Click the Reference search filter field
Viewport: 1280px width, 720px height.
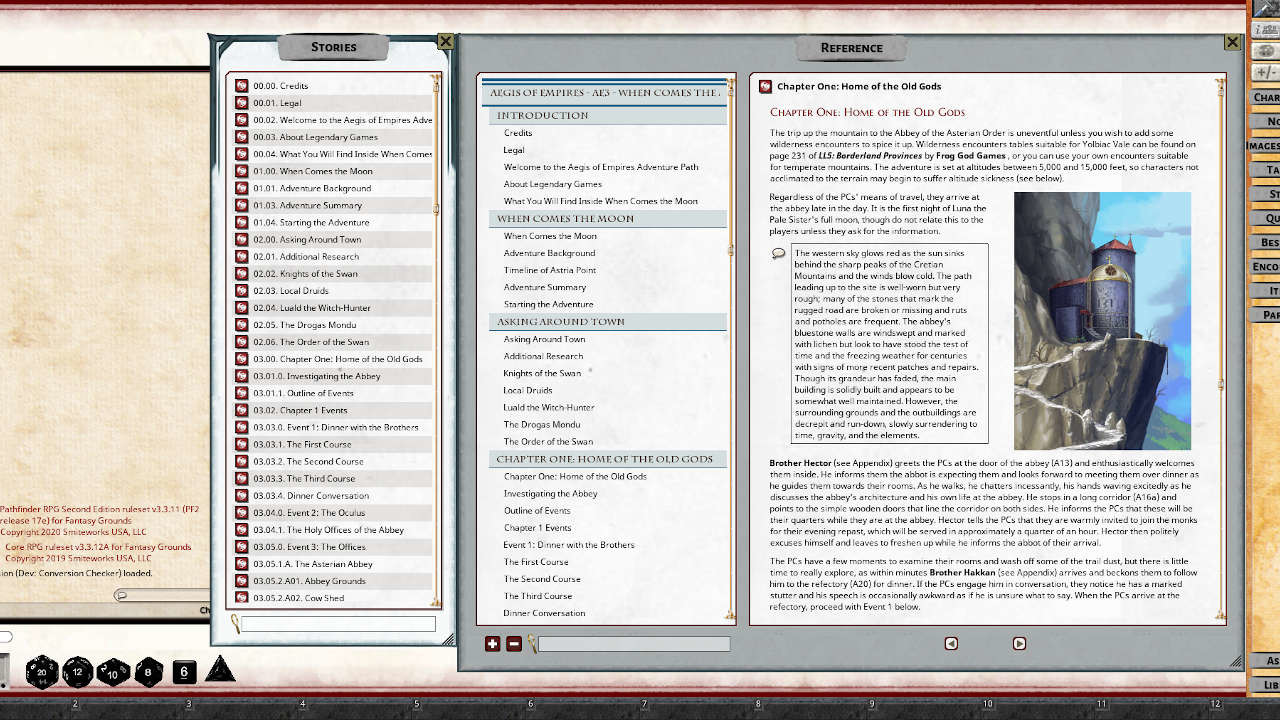point(634,644)
